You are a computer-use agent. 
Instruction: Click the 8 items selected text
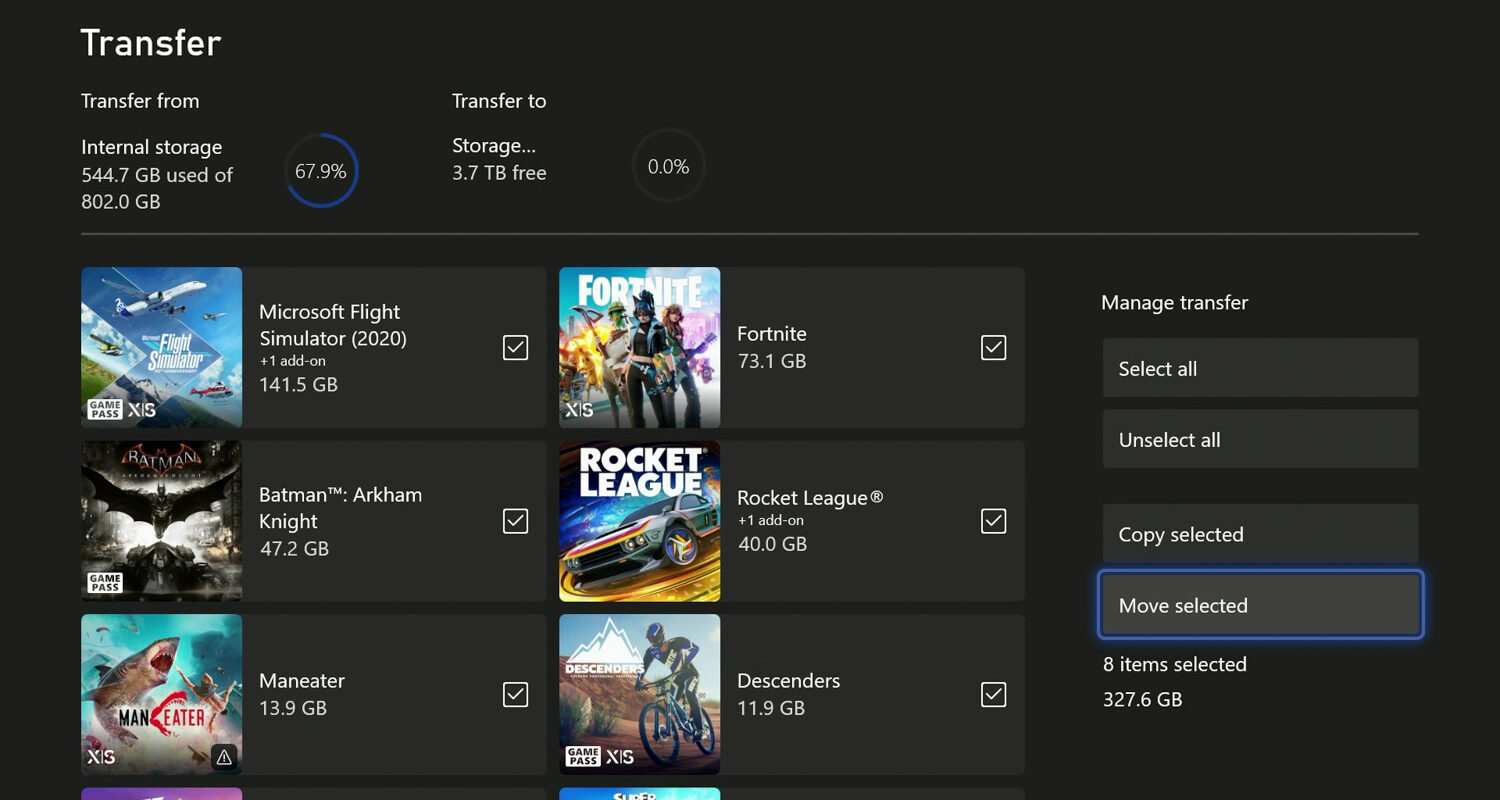[x=1175, y=664]
